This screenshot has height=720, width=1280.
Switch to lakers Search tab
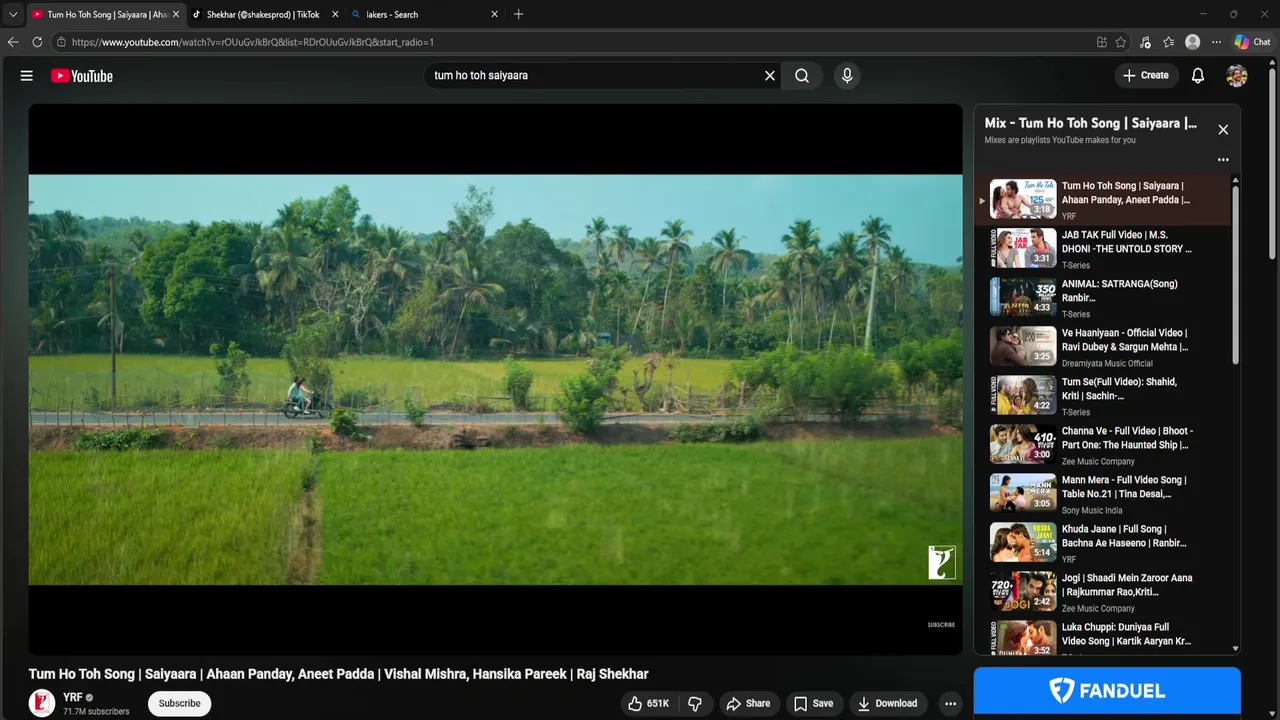point(424,15)
